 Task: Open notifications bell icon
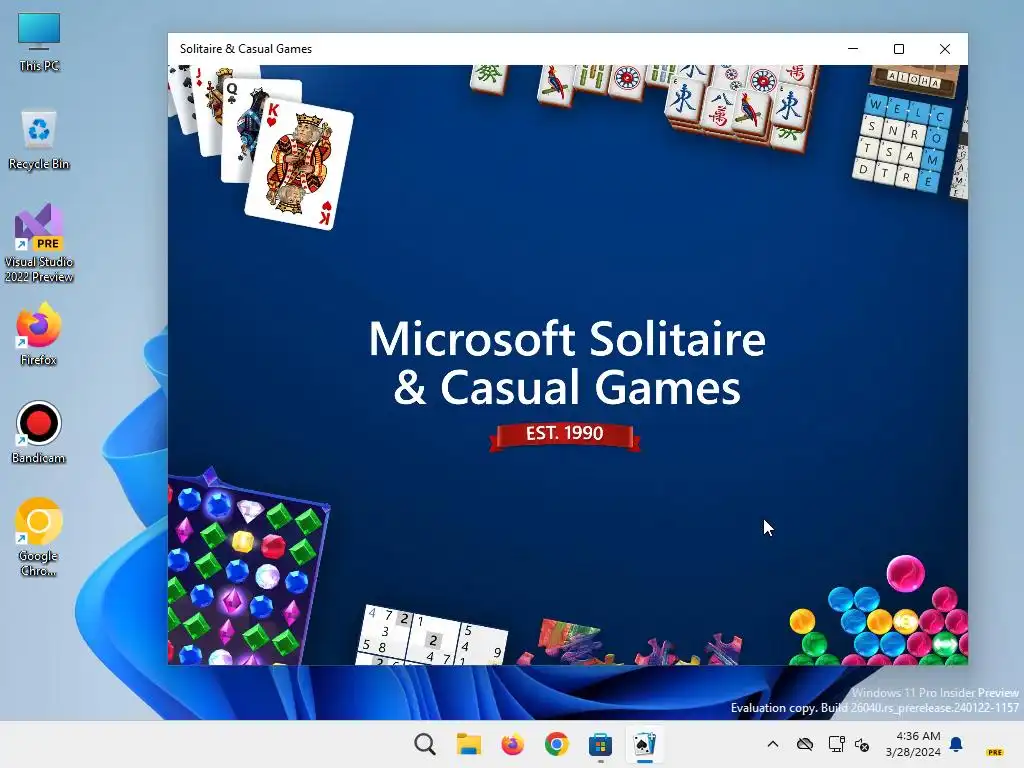(x=956, y=744)
